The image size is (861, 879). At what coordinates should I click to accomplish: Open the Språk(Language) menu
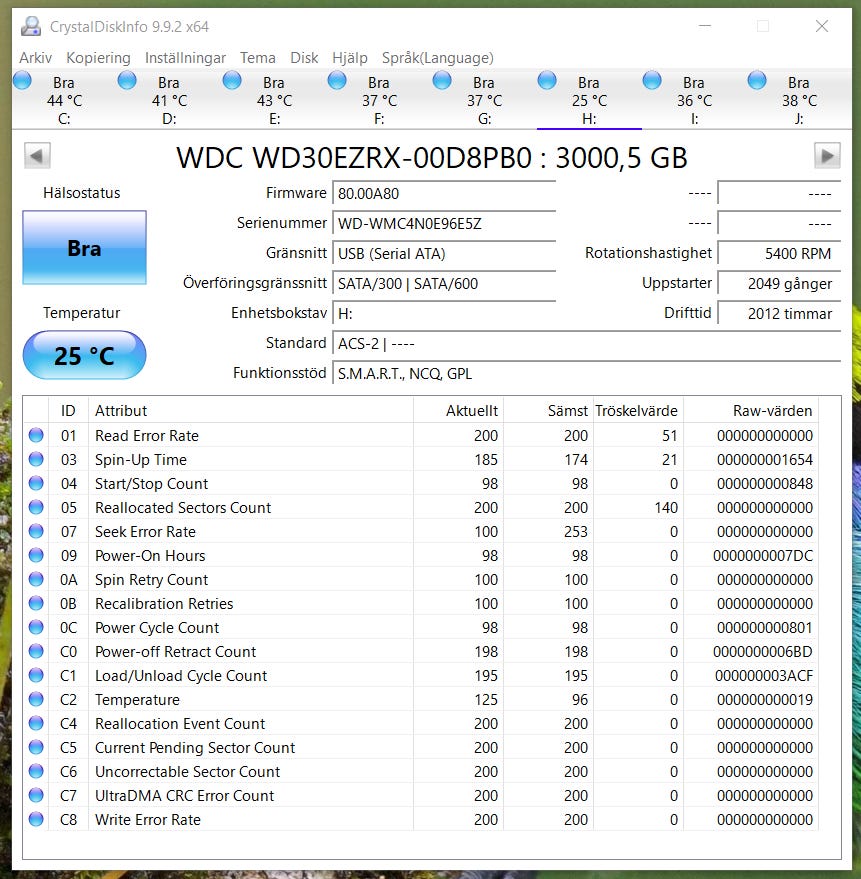438,58
